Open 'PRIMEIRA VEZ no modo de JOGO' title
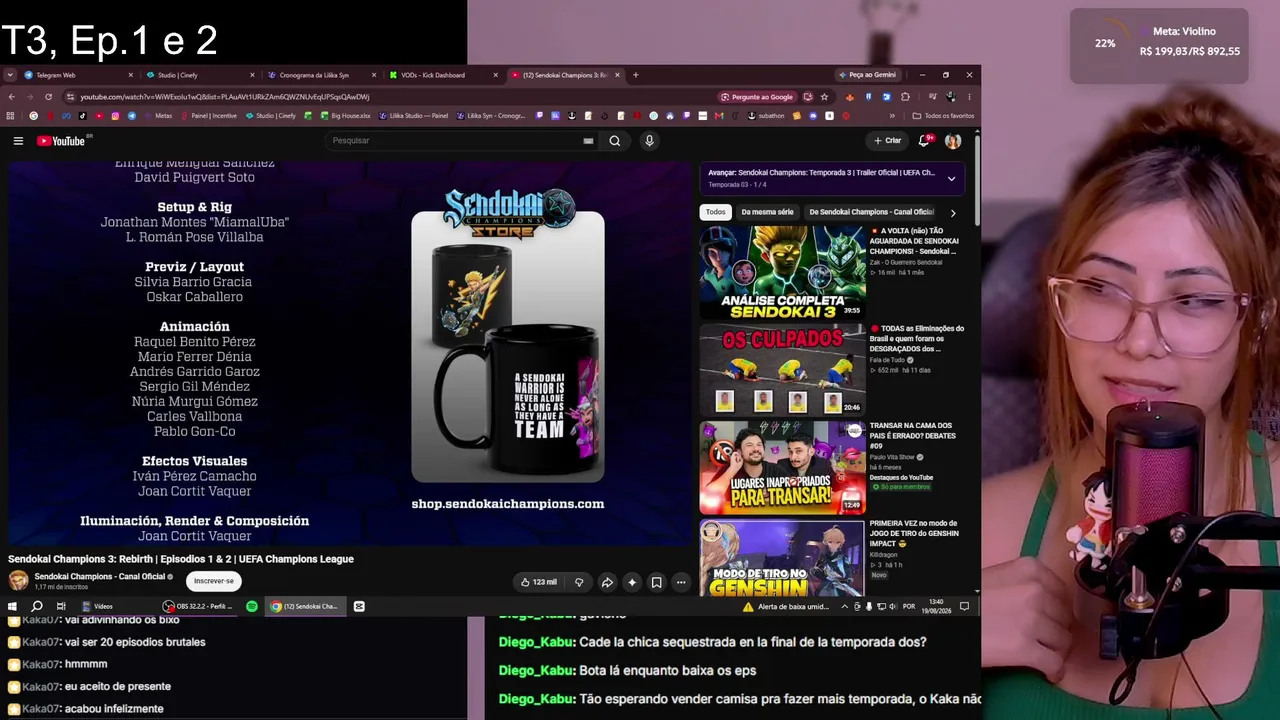The image size is (1280, 720). point(914,533)
